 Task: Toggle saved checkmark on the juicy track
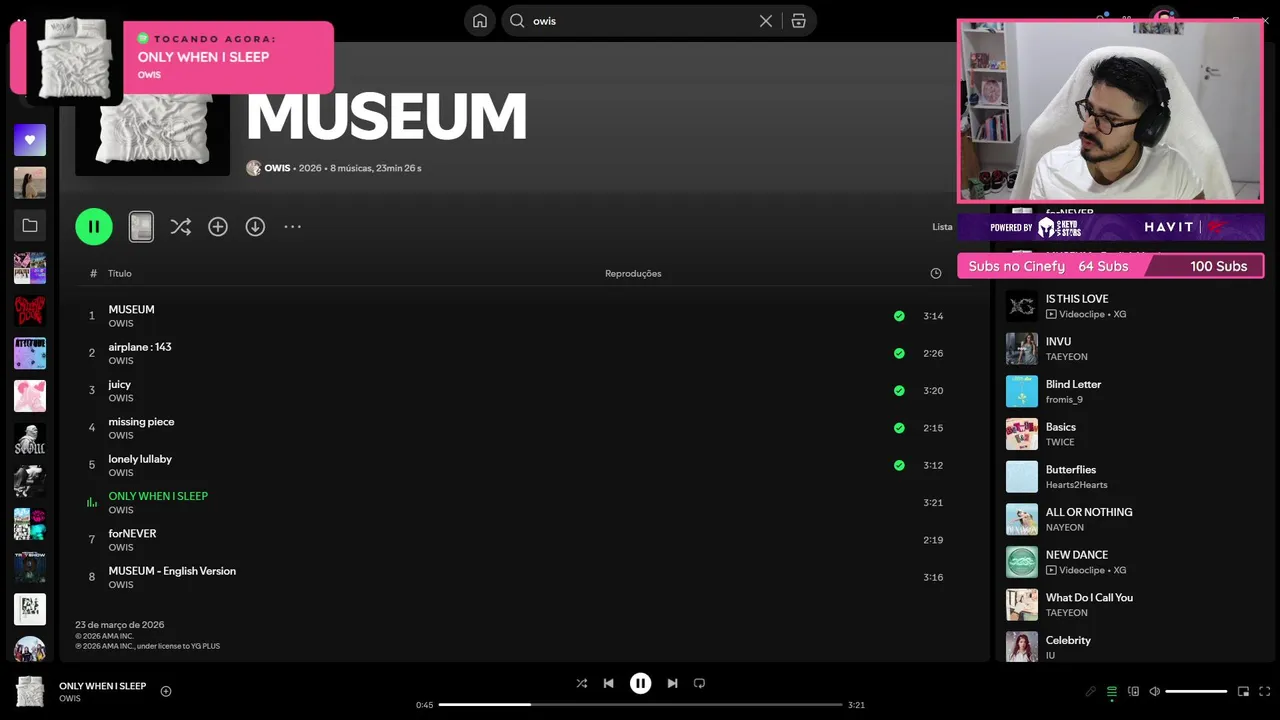pos(899,391)
